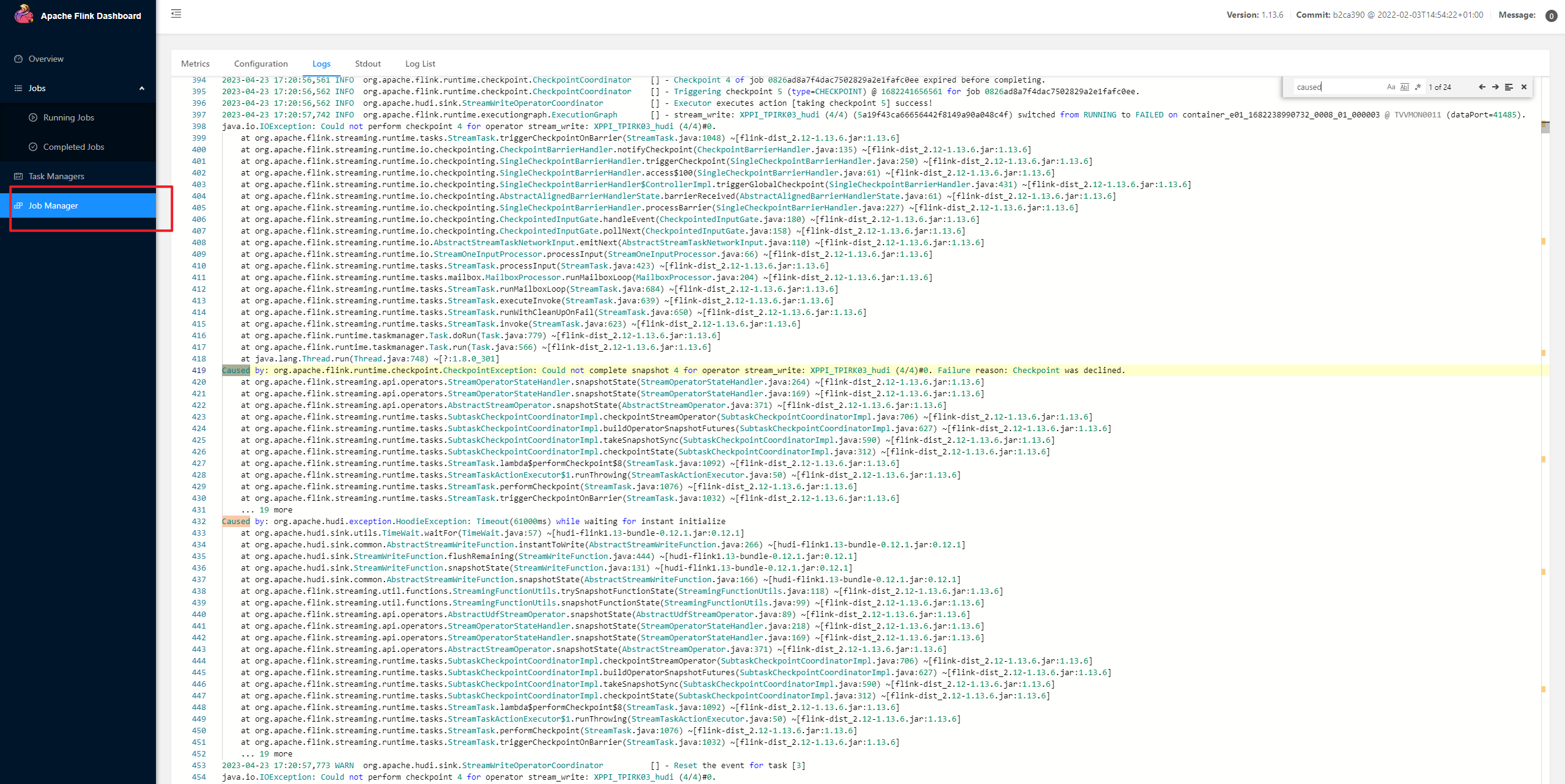Click the Running Jobs play-circle icon
Screen dimensions: 1565x784
(x=33, y=117)
